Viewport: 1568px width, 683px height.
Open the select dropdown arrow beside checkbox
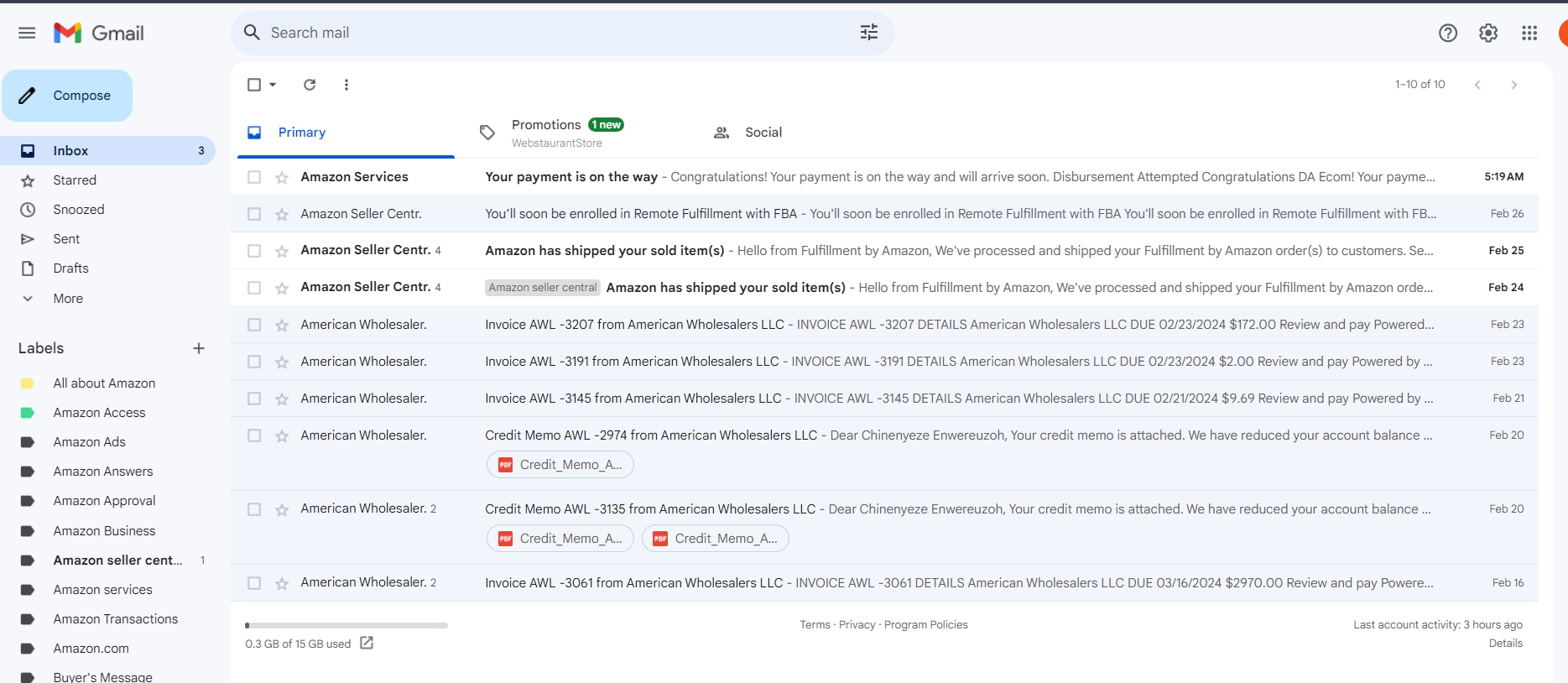coord(273,85)
